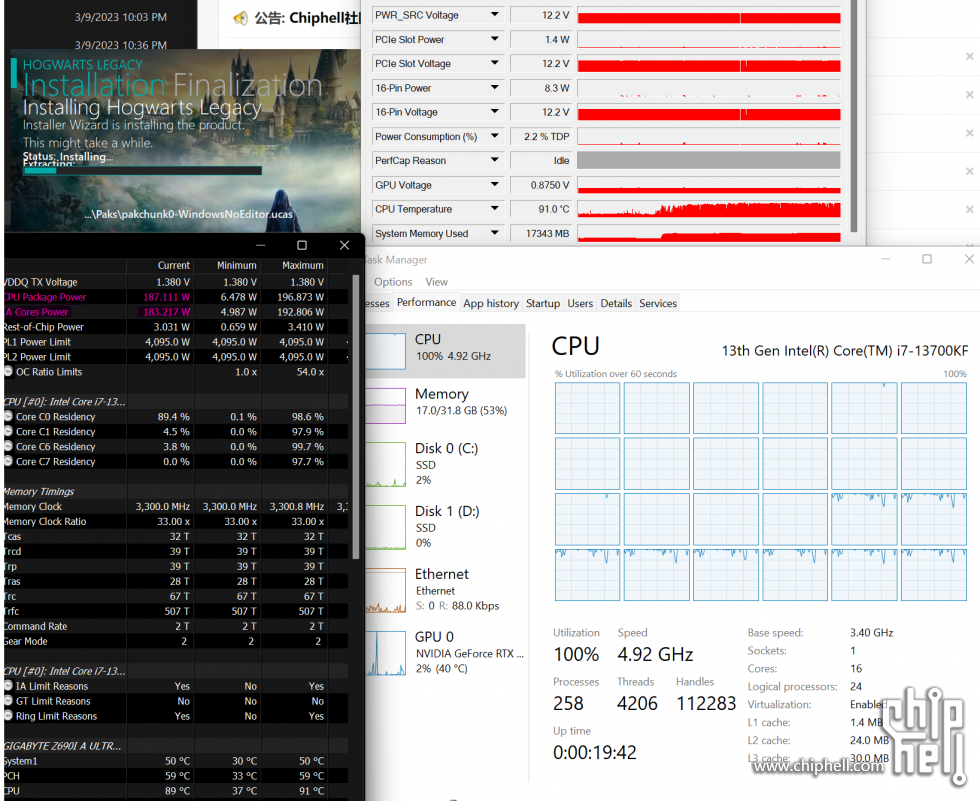Switch to Task Manager Startup tab
The width and height of the screenshot is (980, 801).
pyautogui.click(x=542, y=303)
